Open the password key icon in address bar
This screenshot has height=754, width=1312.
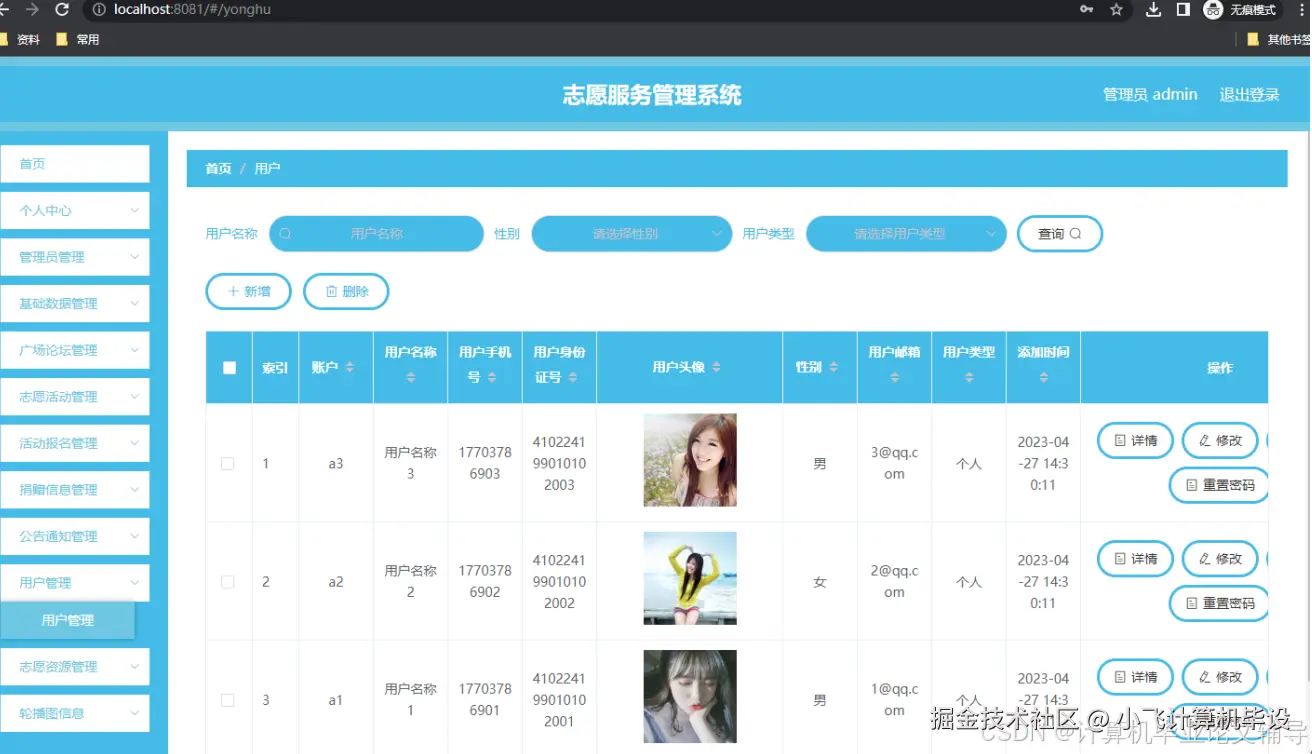click(1086, 10)
